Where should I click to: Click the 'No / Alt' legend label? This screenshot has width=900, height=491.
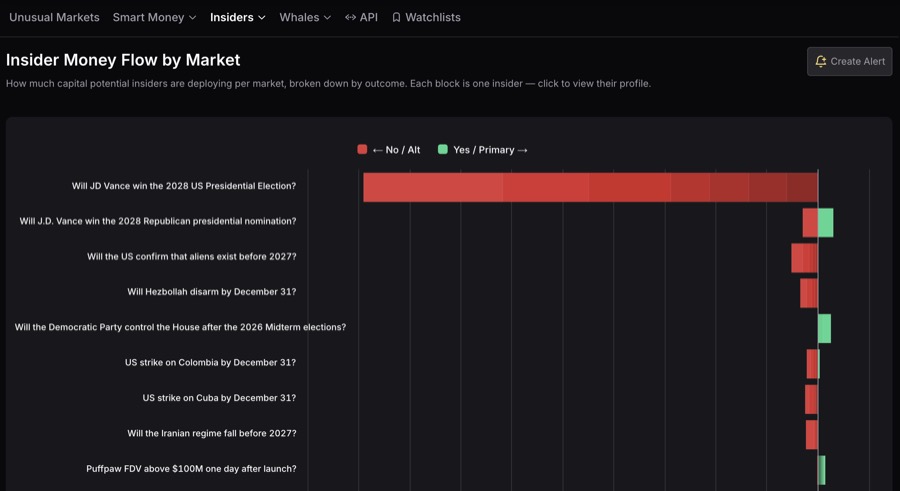[396, 150]
